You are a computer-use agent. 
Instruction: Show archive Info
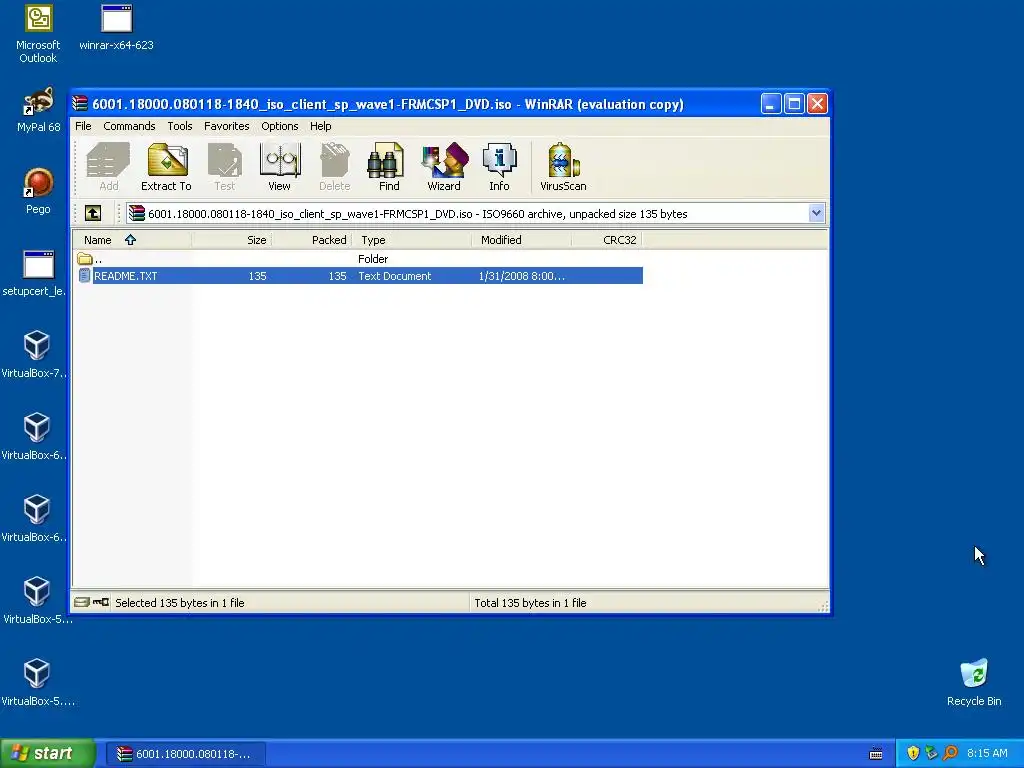500,167
